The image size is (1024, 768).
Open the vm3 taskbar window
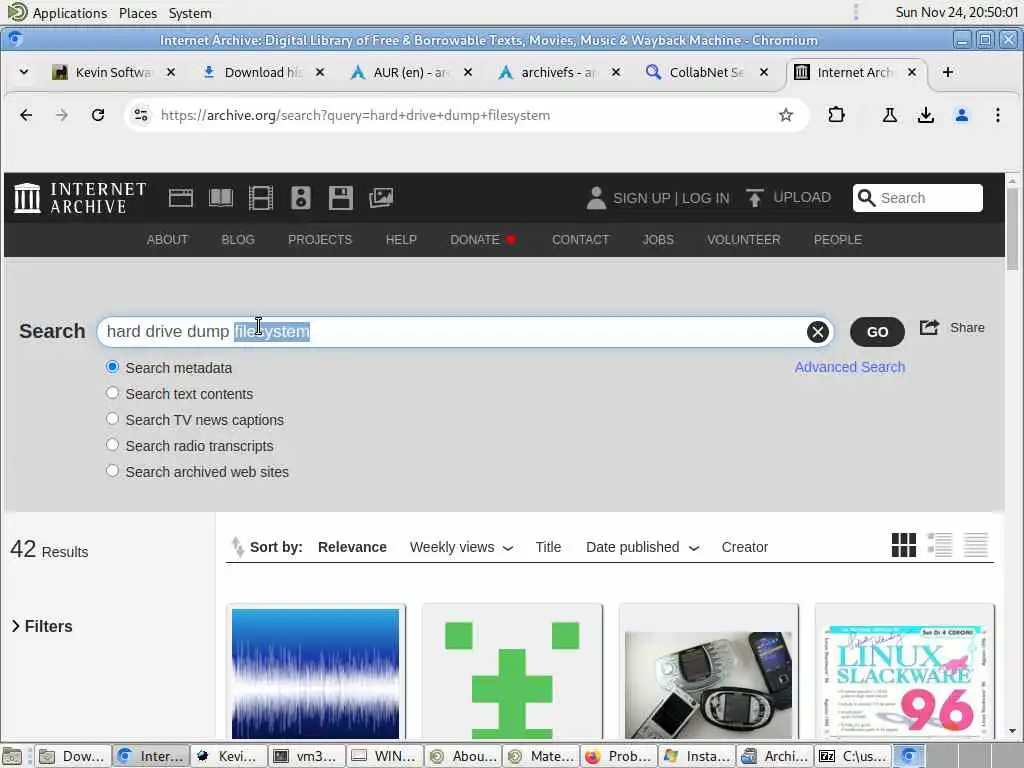[x=306, y=756]
